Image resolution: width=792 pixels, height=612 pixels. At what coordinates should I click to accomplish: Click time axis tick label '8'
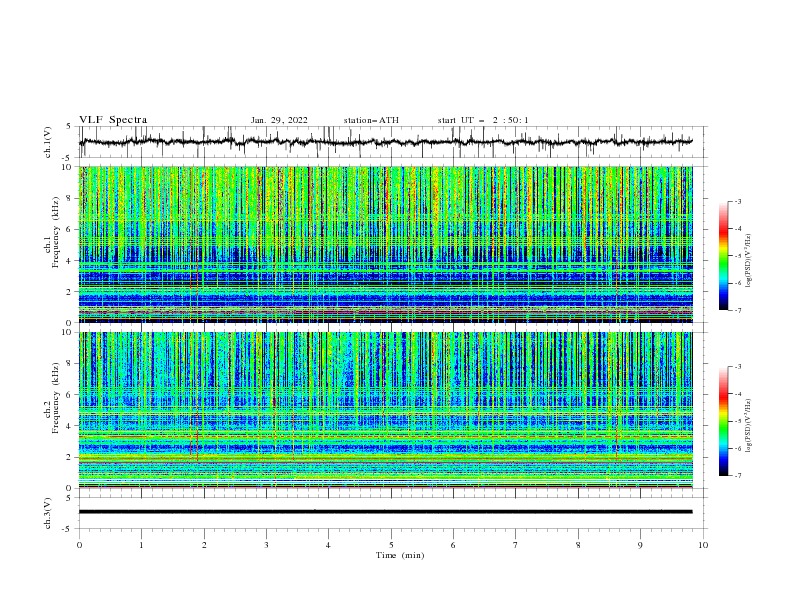578,545
